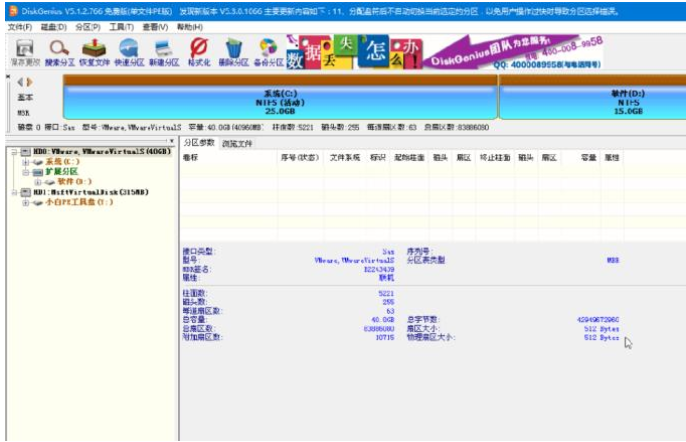Select 软件(D:) in the disk tree
The width and height of the screenshot is (686, 442).
pyautogui.click(x=75, y=182)
